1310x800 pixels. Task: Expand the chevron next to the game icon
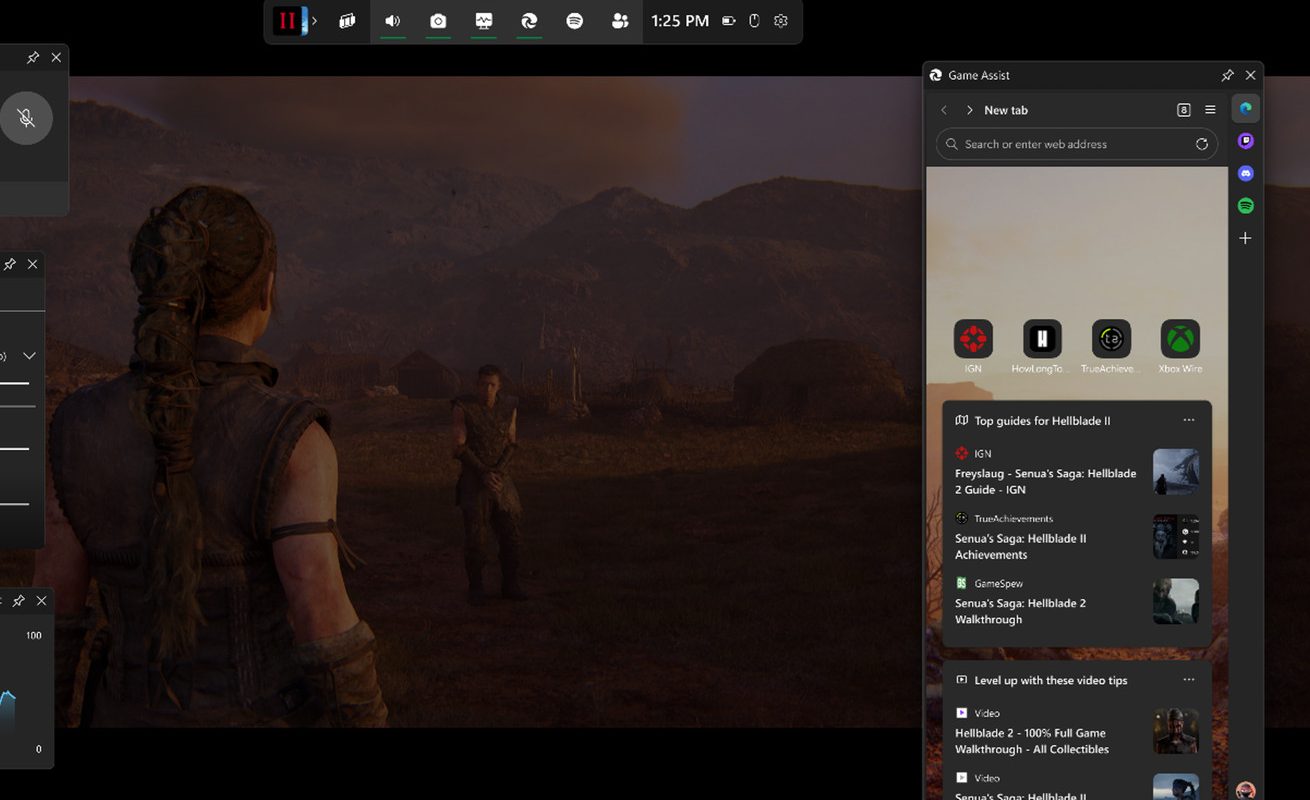click(314, 21)
